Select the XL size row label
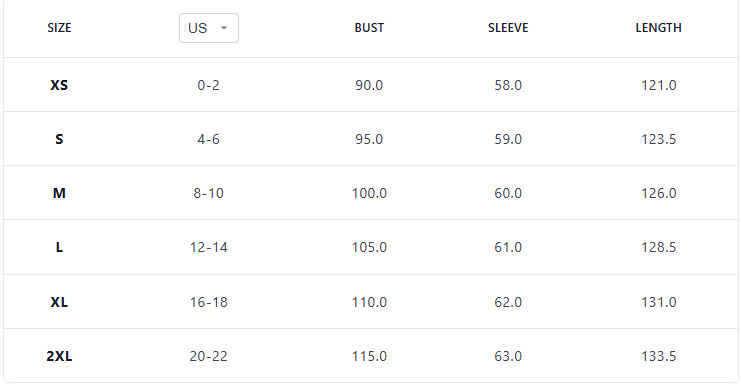The height and width of the screenshot is (386, 741). pyautogui.click(x=59, y=302)
